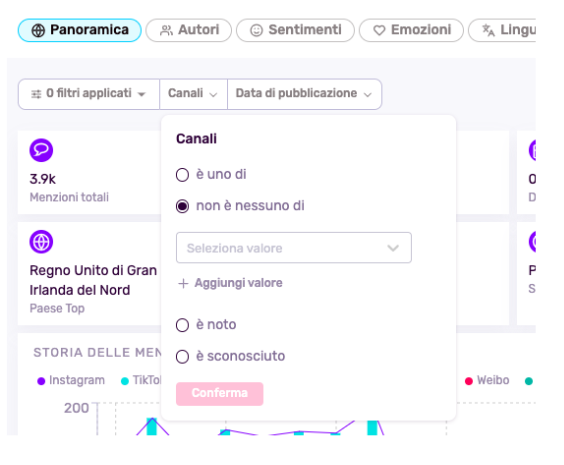Open the 'Seleziona valore' dropdown
Image resolution: width=564 pixels, height=465 pixels.
(x=294, y=248)
